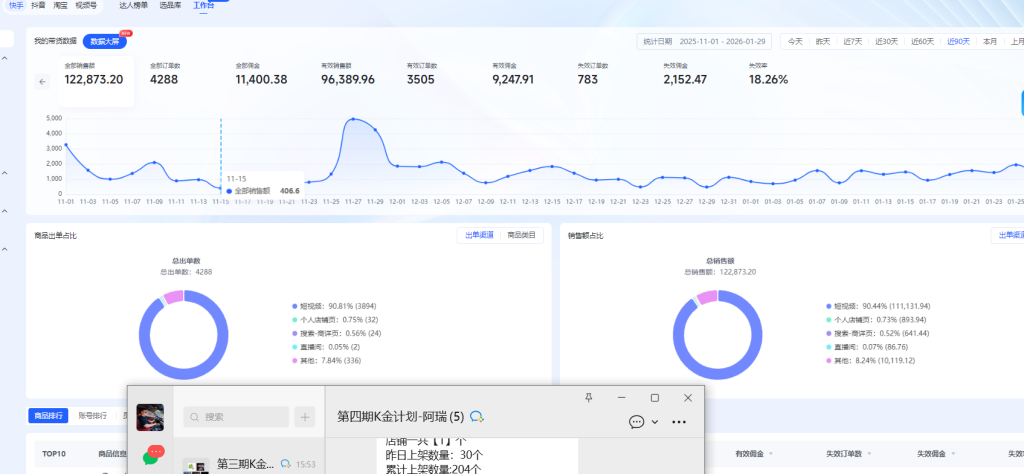The height and width of the screenshot is (474, 1024).
Task: Open the WeChat chats icon with red badge
Action: click(x=152, y=455)
